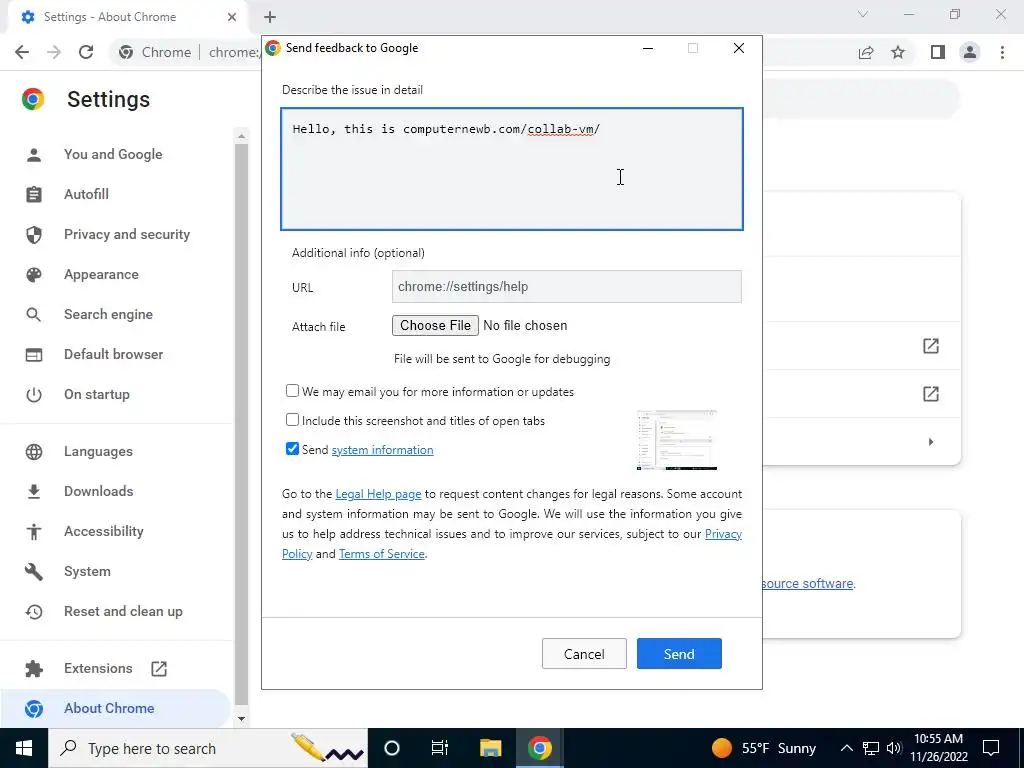This screenshot has height=768, width=1024.
Task: Open the profile avatar icon
Action: click(x=970, y=52)
